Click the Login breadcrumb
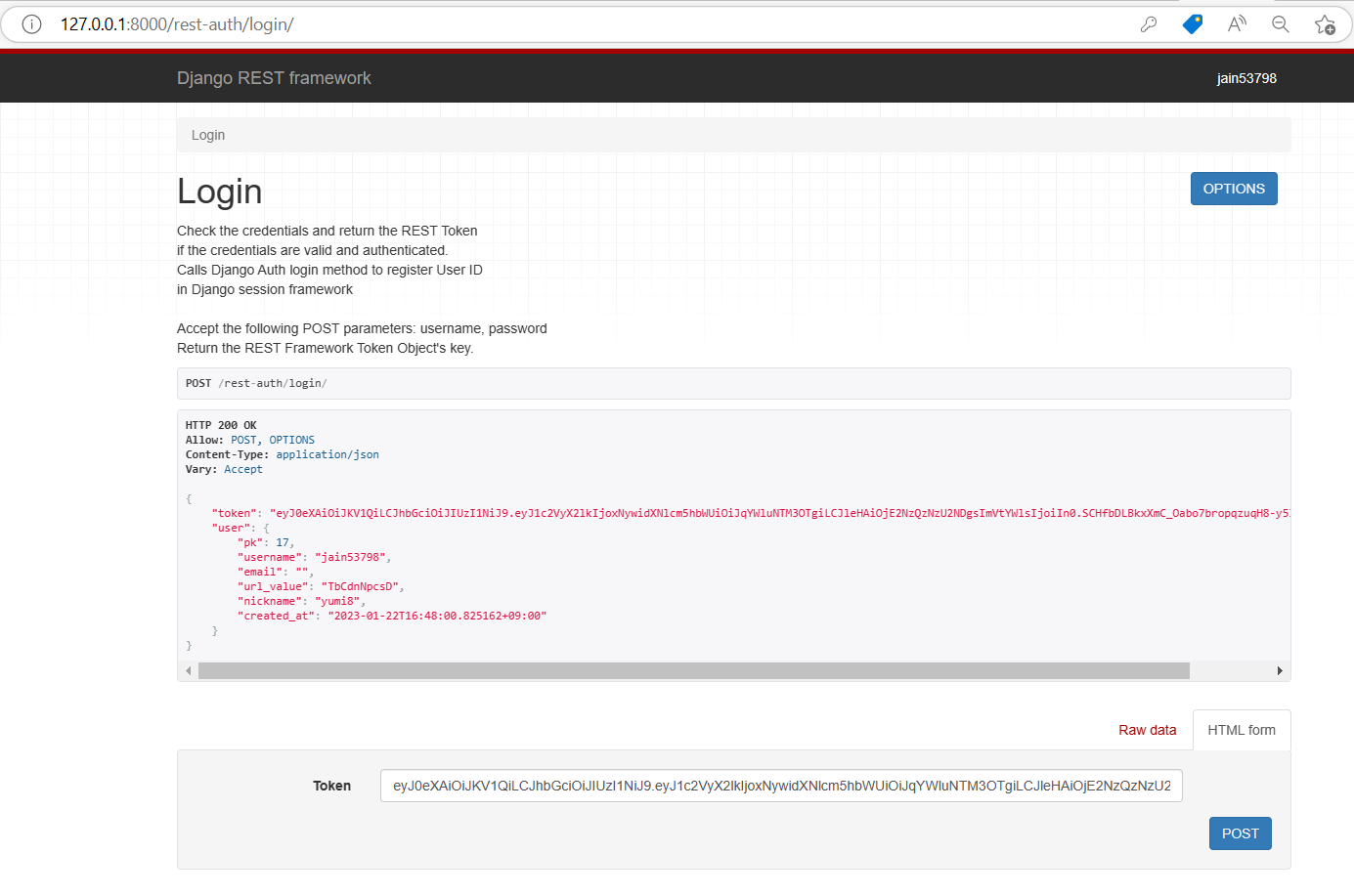The height and width of the screenshot is (896, 1354). click(208, 135)
